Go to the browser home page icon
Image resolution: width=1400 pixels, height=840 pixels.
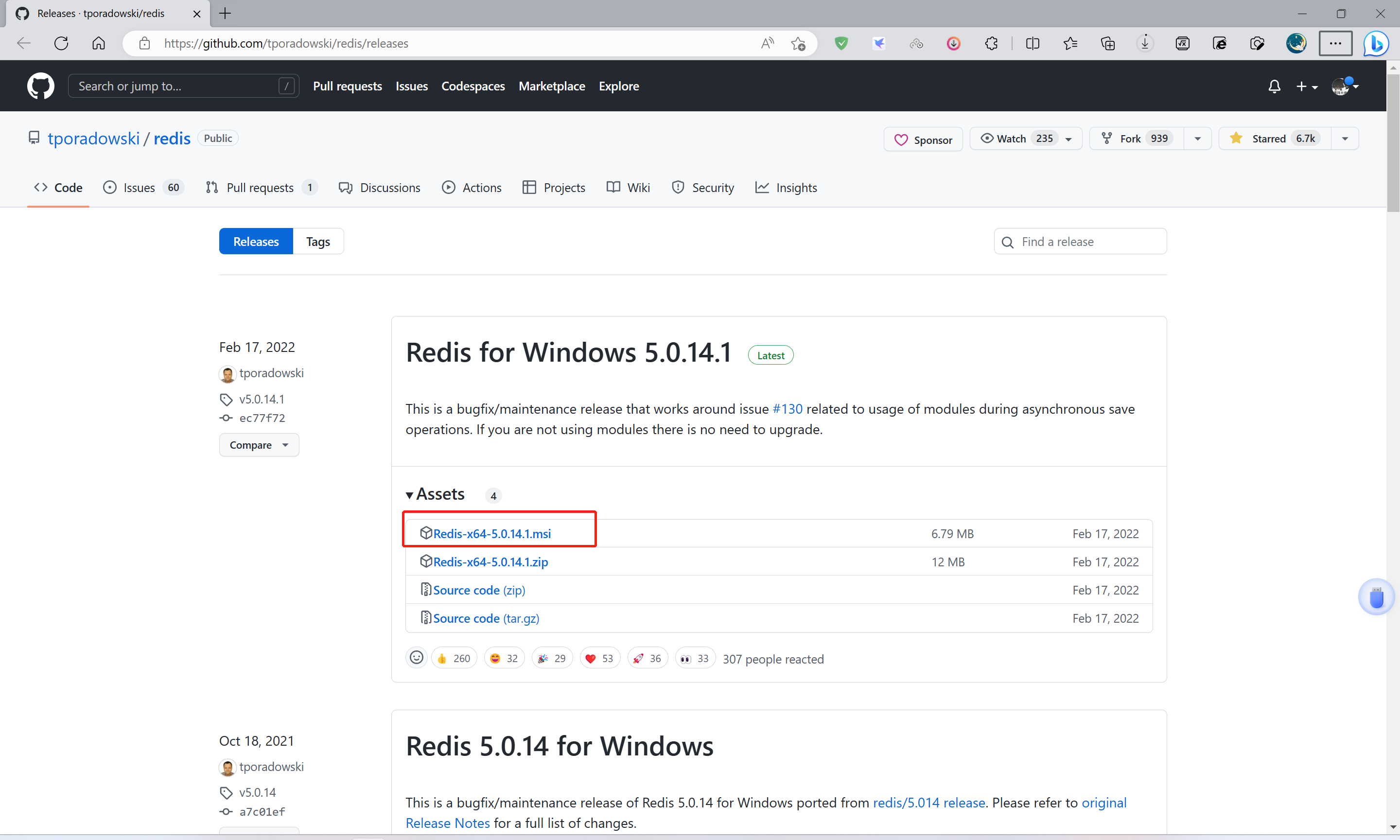tap(99, 43)
